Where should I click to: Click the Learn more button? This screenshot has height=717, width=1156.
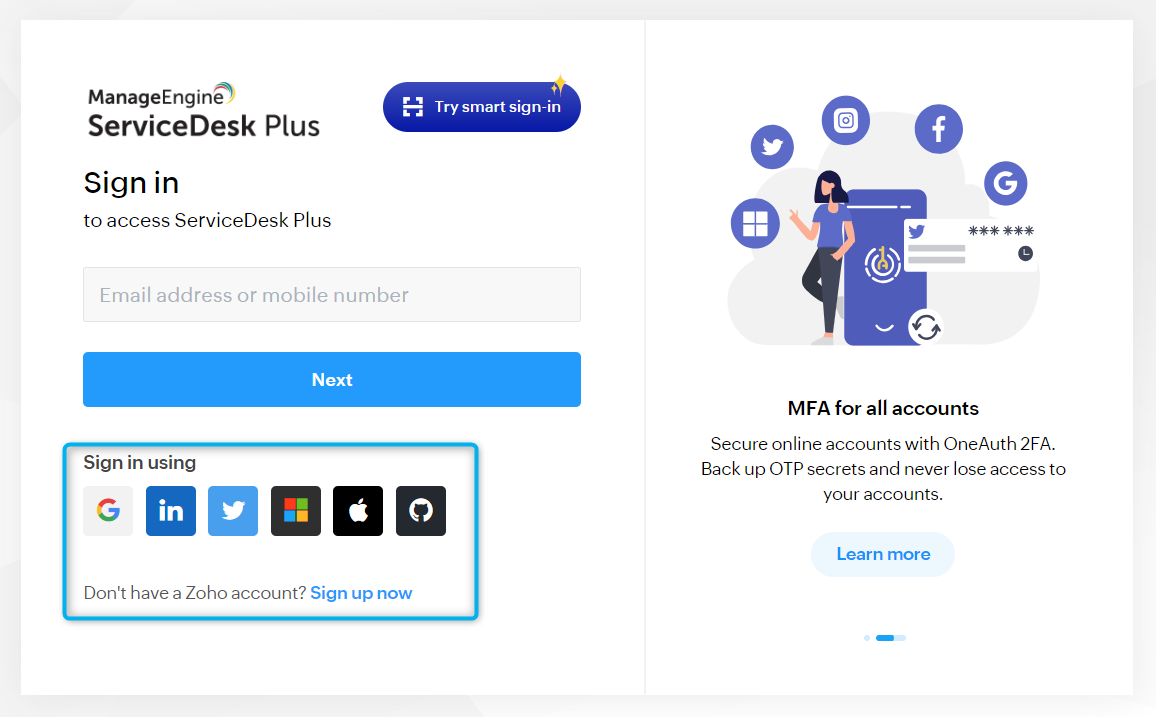(x=883, y=554)
